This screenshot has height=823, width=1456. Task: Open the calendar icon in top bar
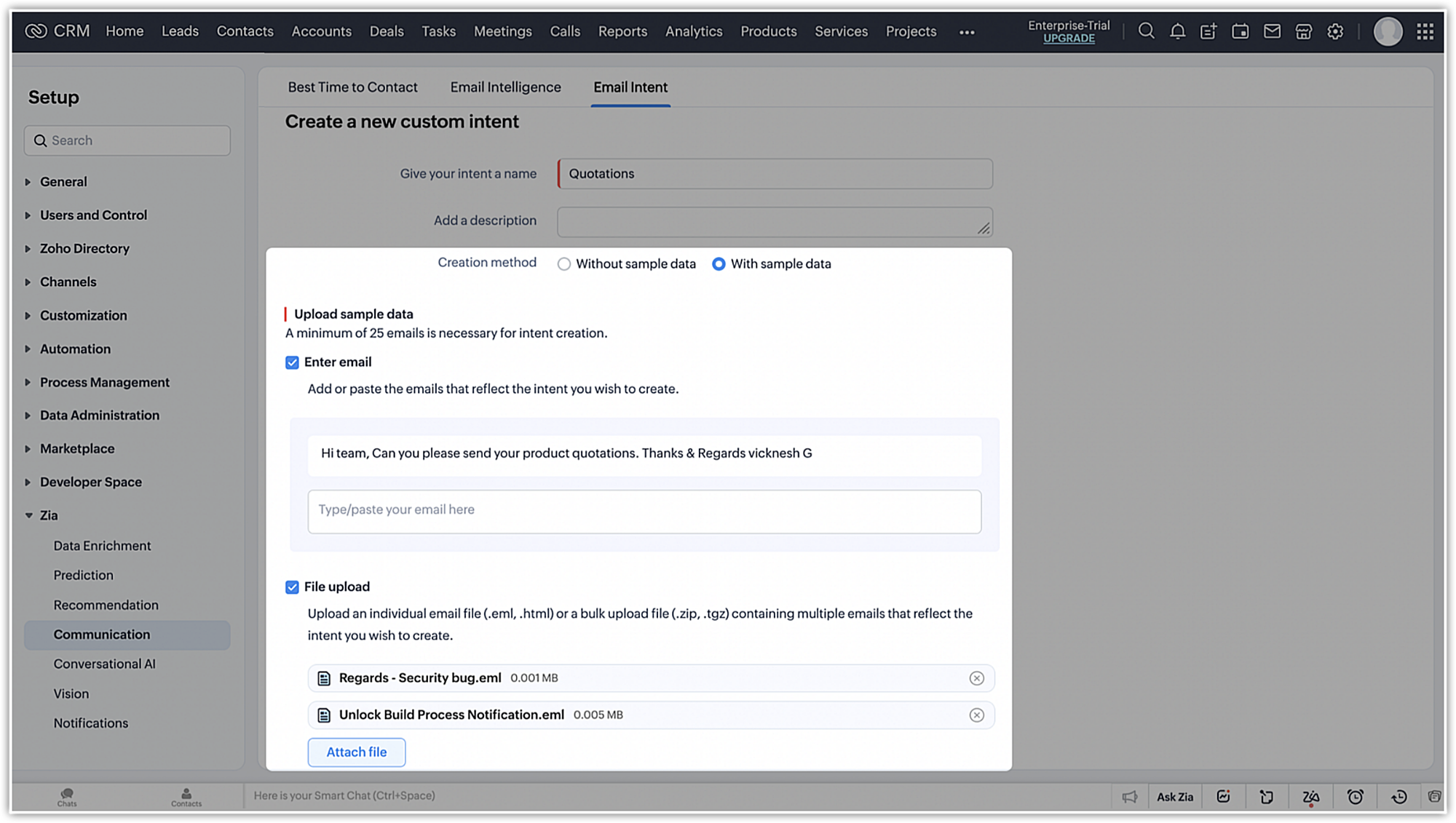[1240, 31]
